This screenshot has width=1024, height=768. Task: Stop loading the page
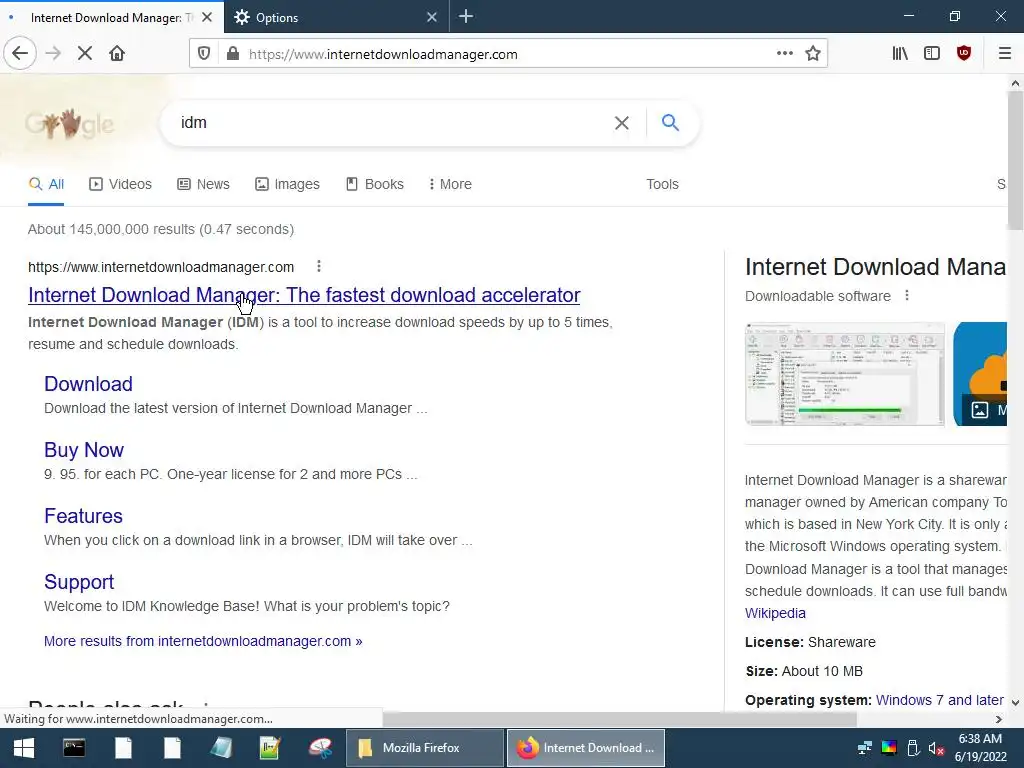pyautogui.click(x=84, y=53)
